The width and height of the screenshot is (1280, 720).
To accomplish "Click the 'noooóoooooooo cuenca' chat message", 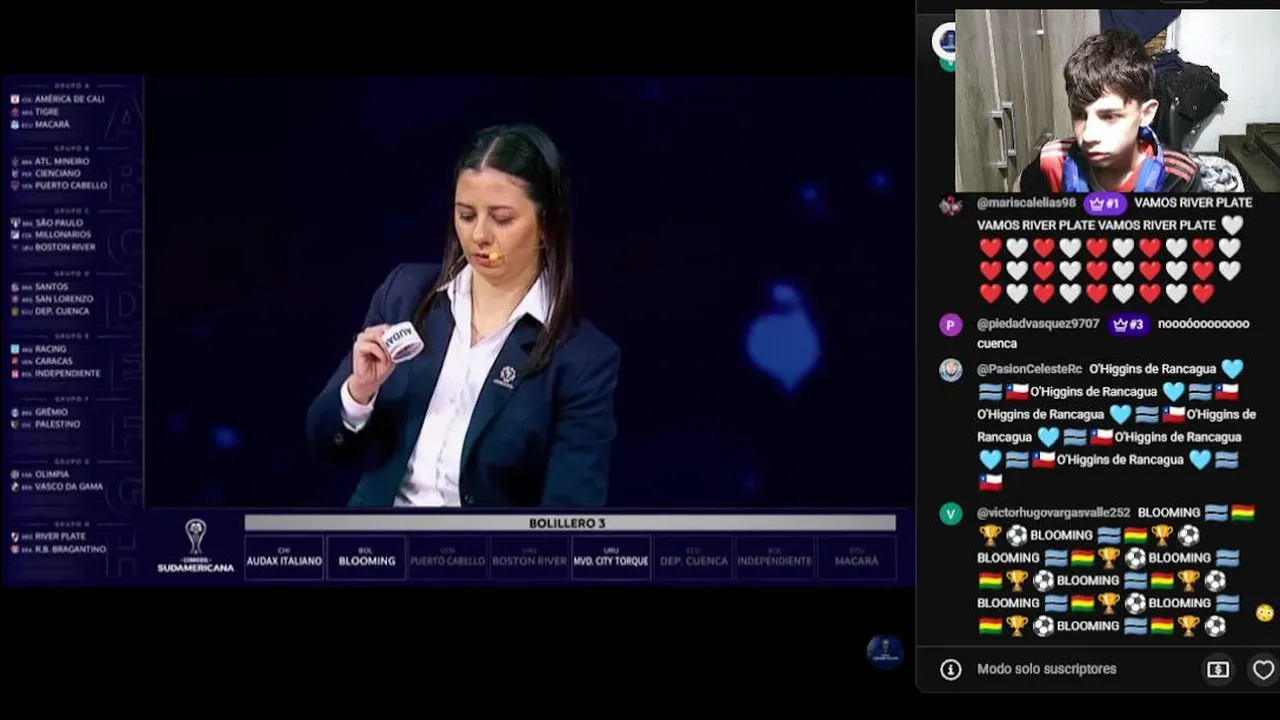I will coord(1113,334).
